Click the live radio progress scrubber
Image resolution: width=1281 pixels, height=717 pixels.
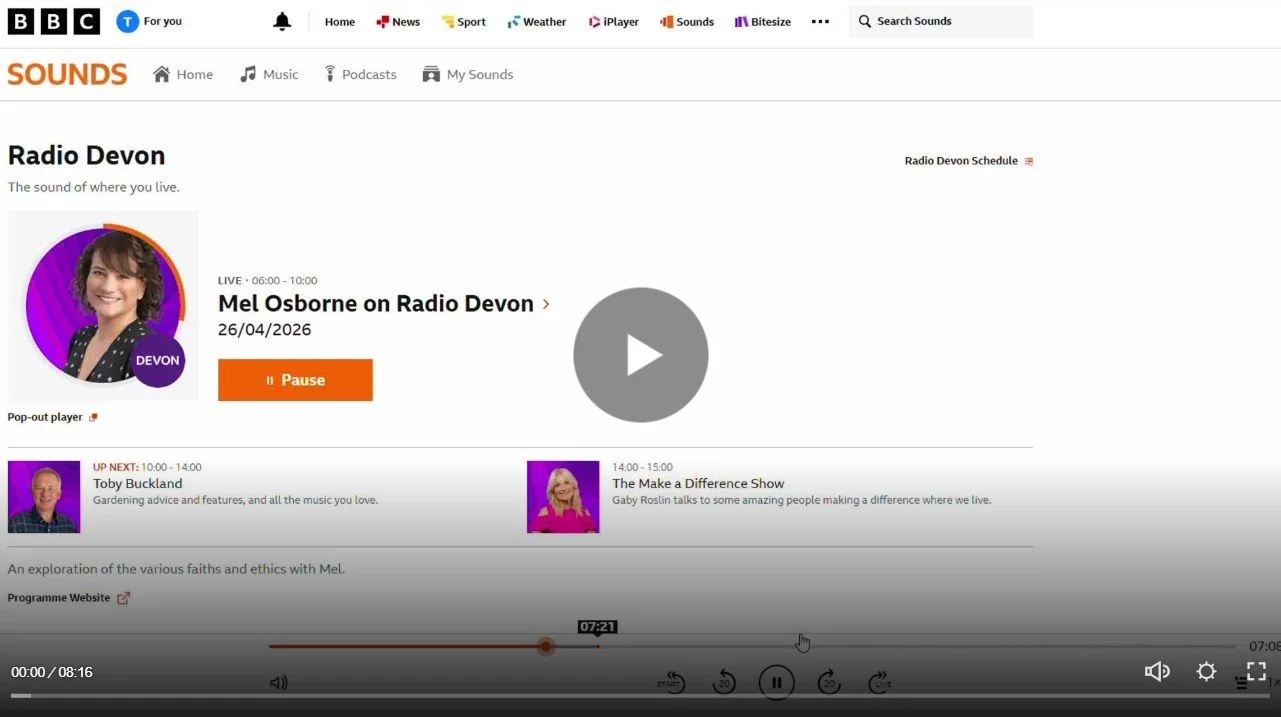pos(545,646)
